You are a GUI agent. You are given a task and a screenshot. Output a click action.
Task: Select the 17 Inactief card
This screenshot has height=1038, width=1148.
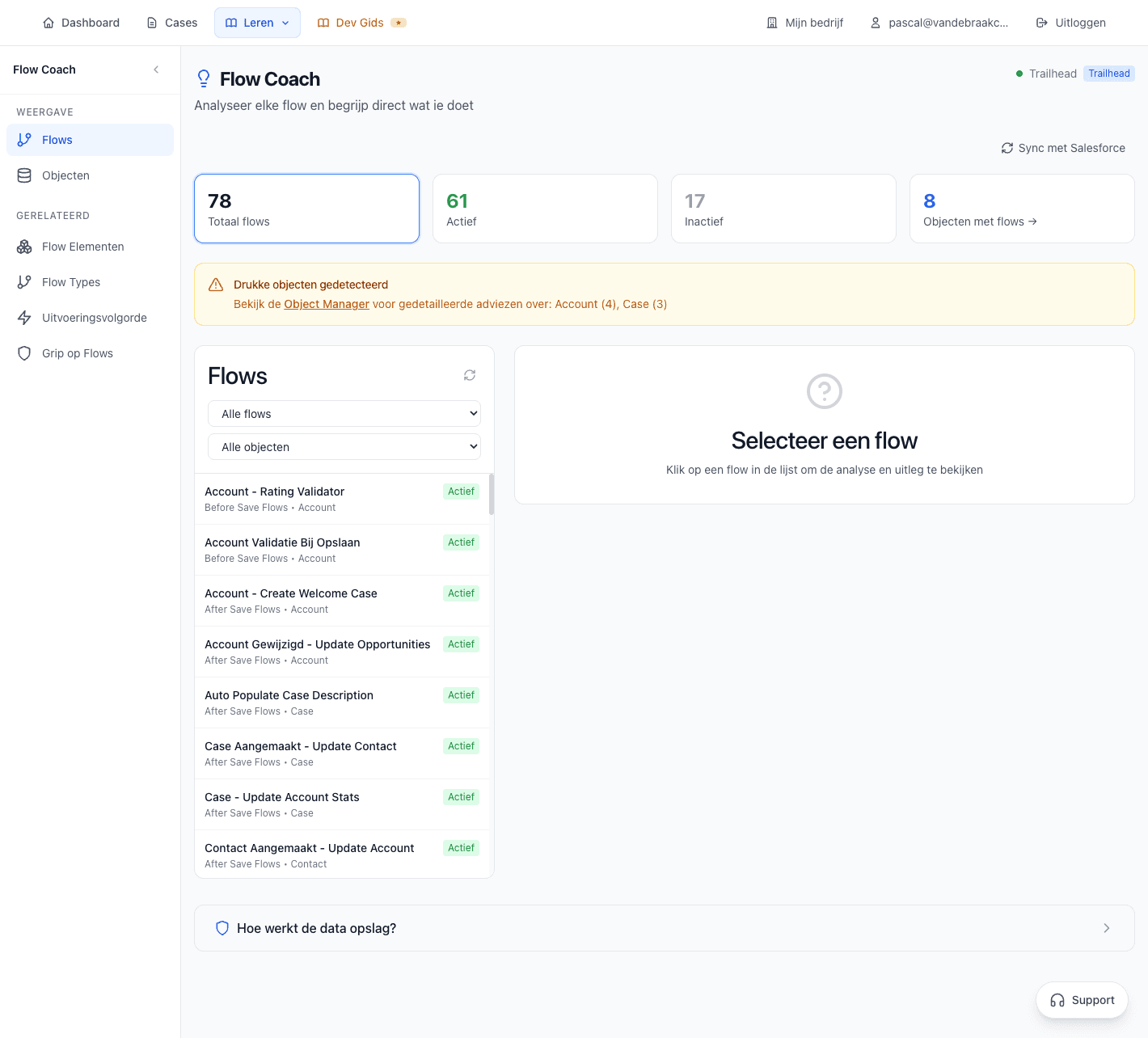(x=783, y=209)
